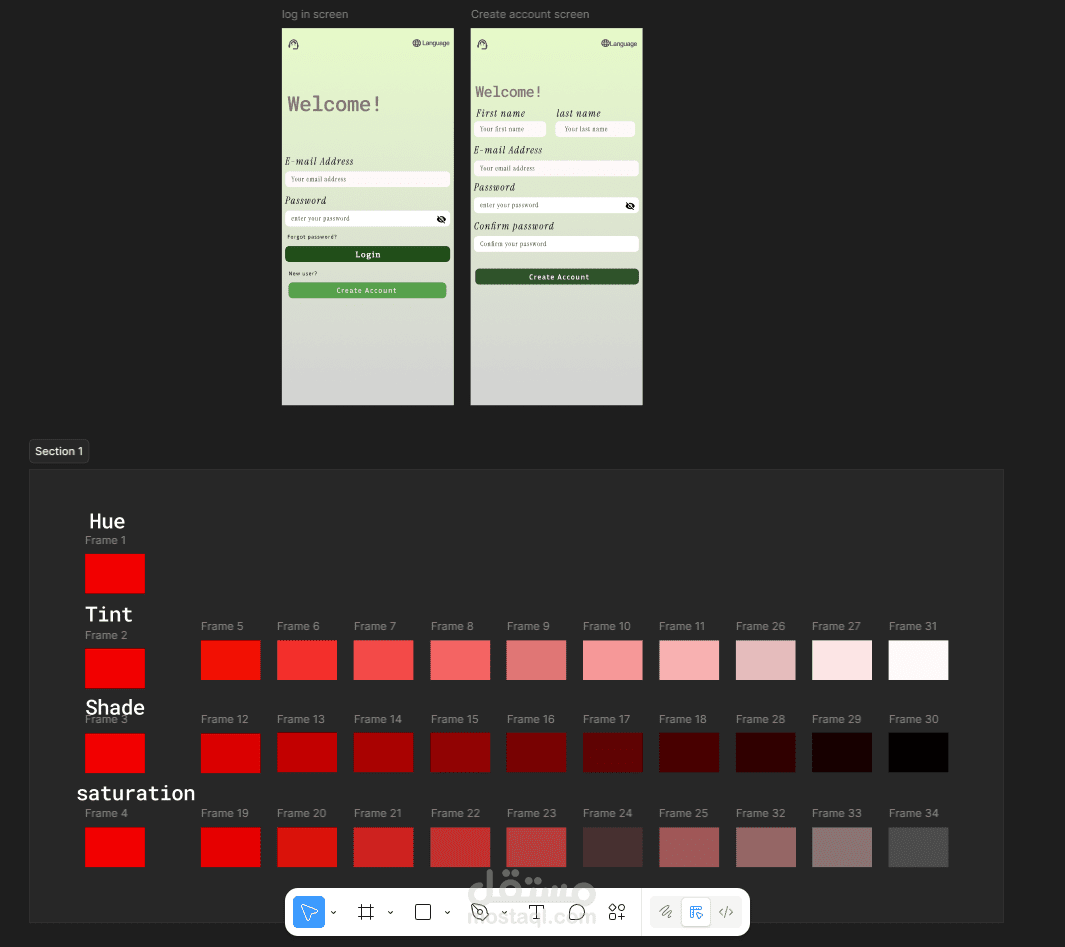Select the Move tool in the toolbar
This screenshot has height=947, width=1065.
308,912
